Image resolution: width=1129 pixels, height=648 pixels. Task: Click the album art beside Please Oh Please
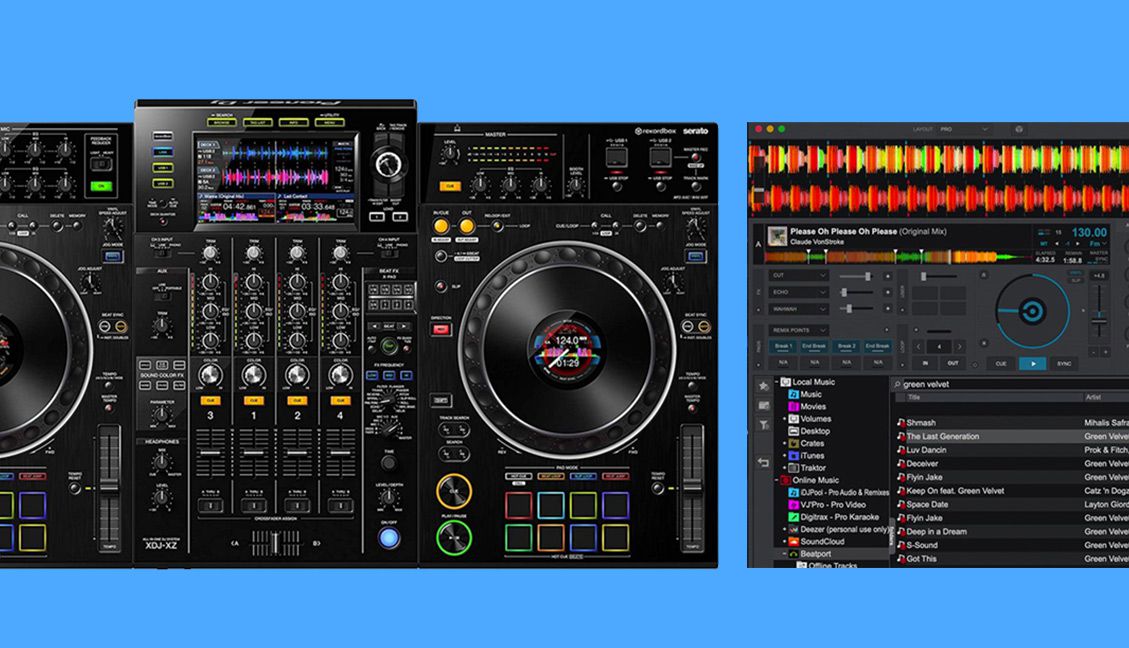pos(777,236)
